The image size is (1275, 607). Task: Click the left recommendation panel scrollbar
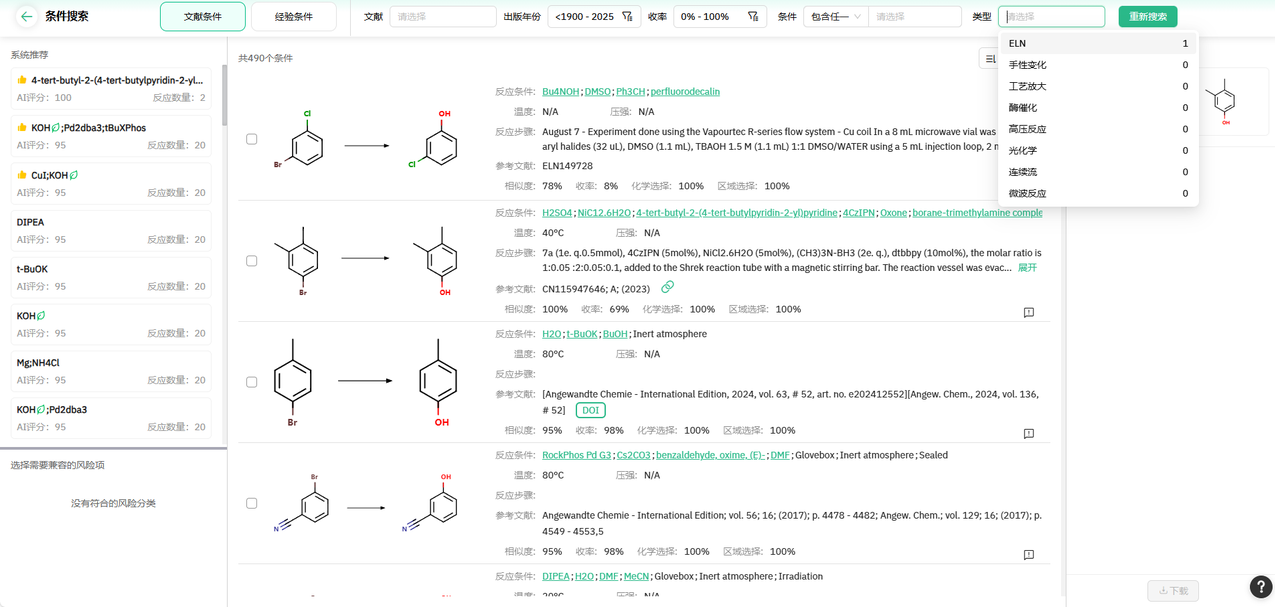tap(224, 95)
